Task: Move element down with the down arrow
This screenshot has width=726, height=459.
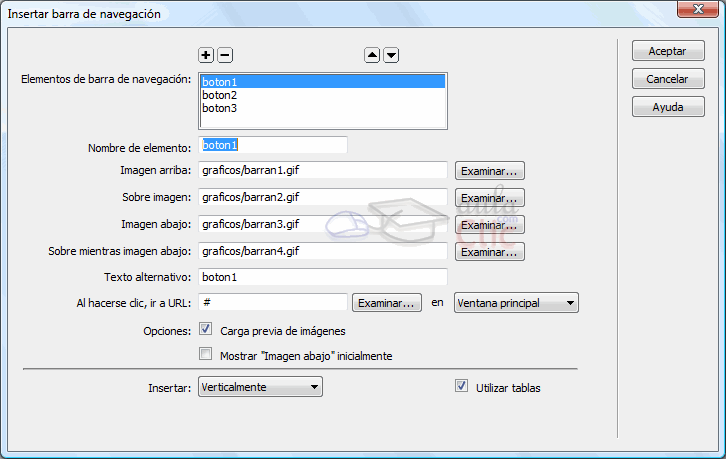Action: 391,56
